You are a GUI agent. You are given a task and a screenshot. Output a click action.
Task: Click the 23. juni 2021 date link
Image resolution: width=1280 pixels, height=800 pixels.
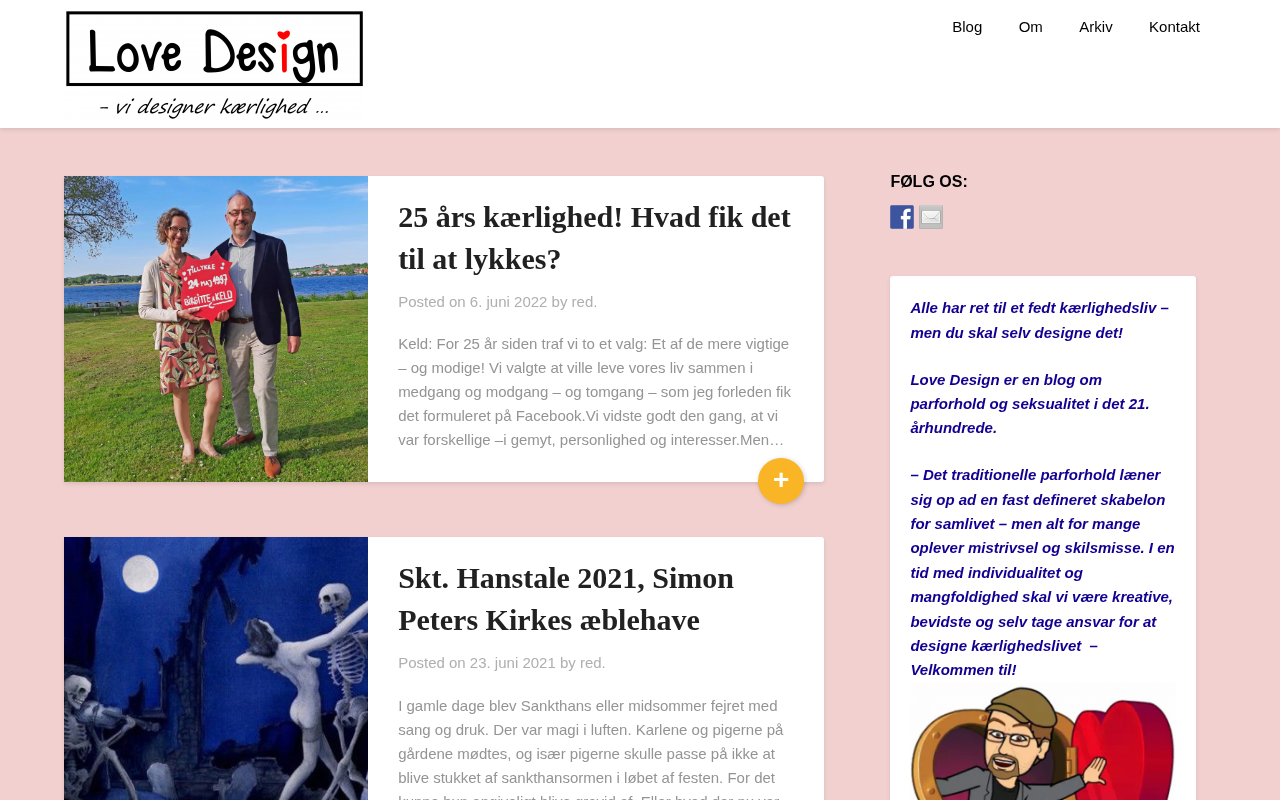point(513,663)
